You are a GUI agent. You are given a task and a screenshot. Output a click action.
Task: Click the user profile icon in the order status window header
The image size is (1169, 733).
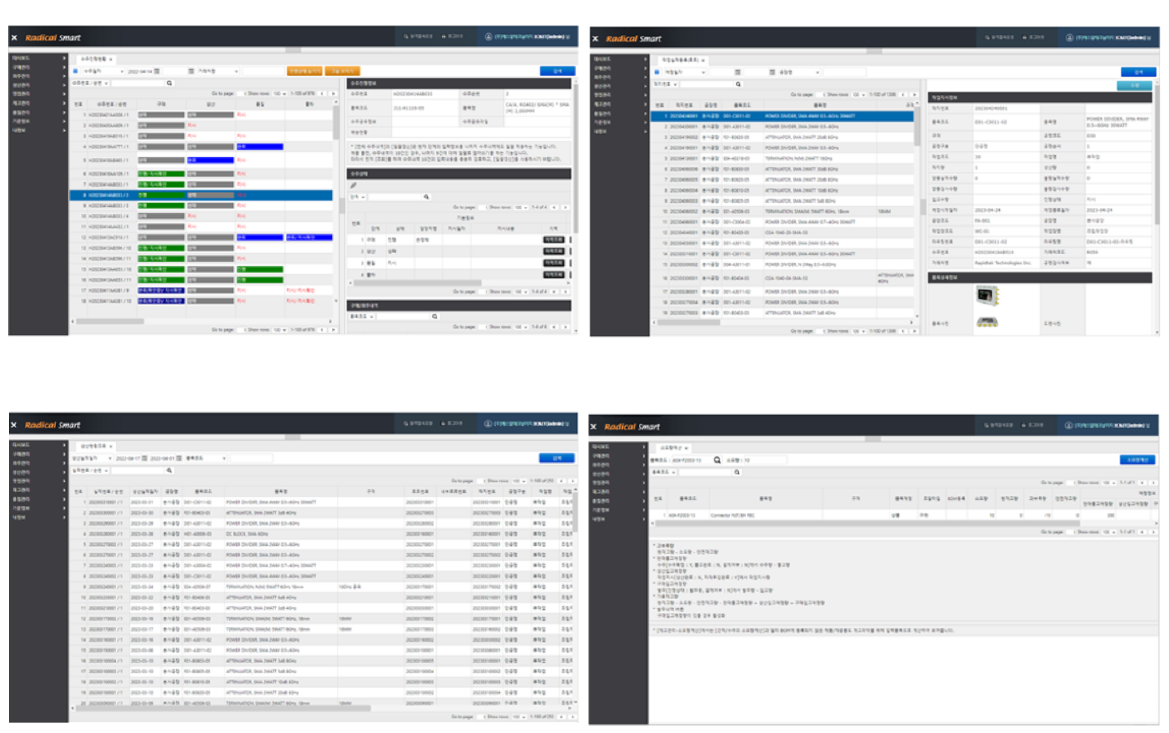(x=489, y=39)
